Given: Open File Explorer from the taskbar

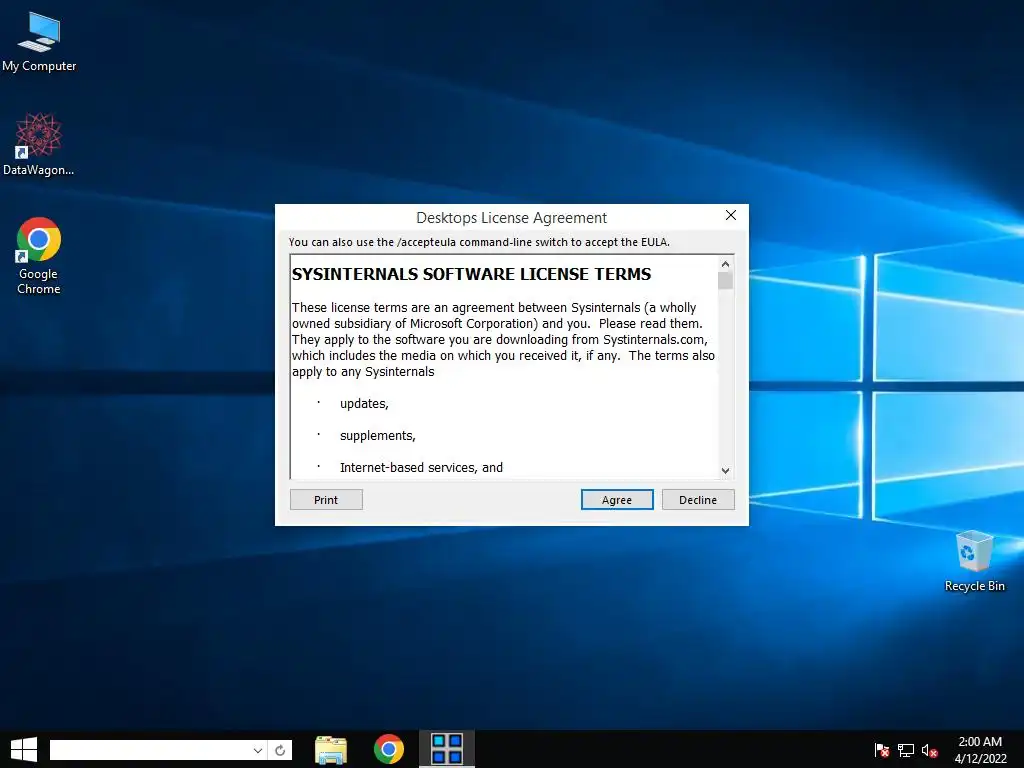Looking at the screenshot, I should [331, 749].
